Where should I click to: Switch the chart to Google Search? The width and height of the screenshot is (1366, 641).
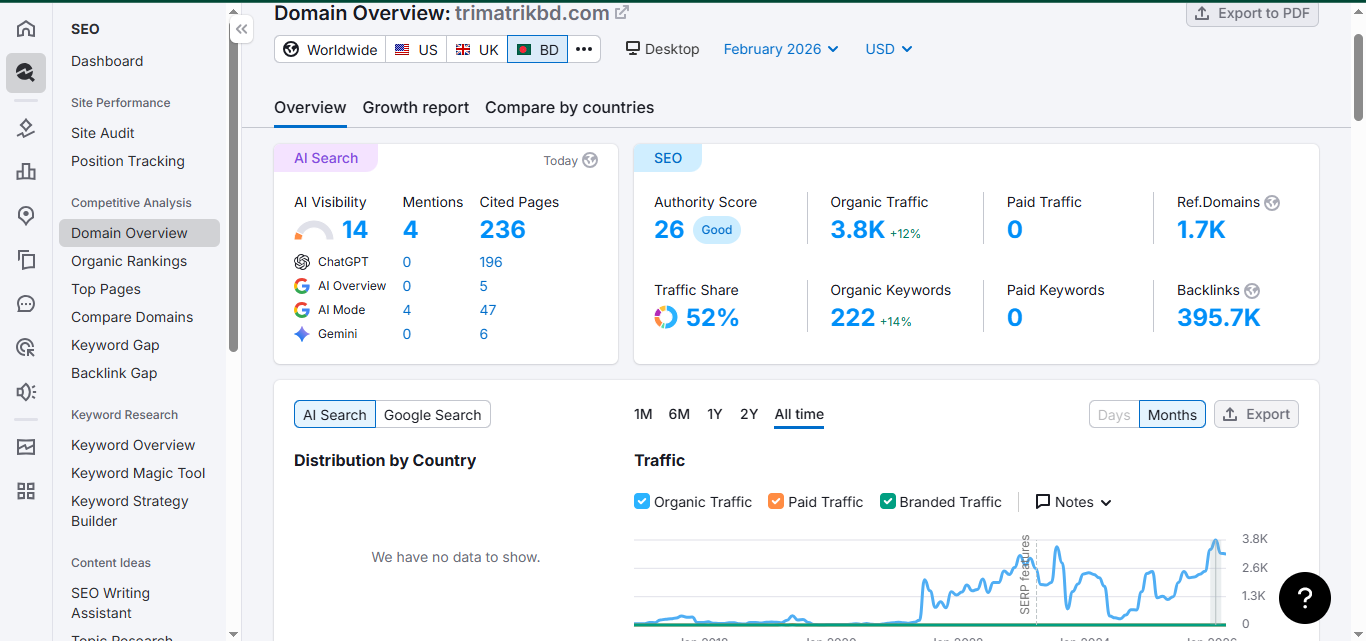433,415
